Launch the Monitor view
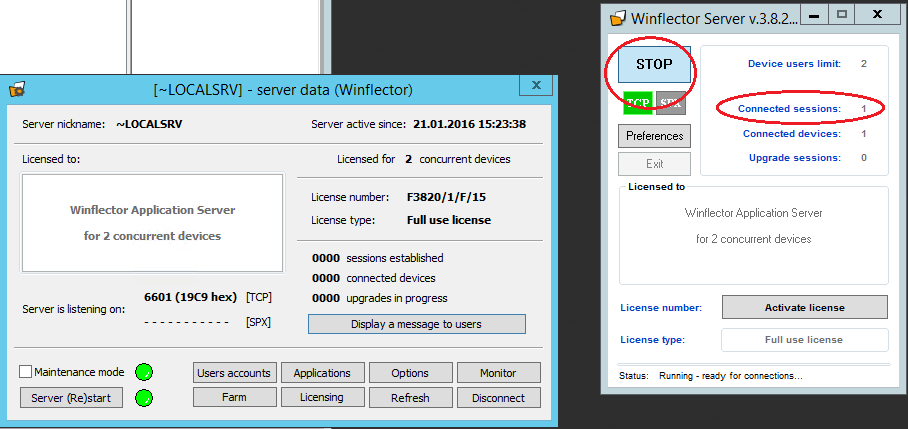Viewport: 908px width, 429px height. [x=498, y=373]
